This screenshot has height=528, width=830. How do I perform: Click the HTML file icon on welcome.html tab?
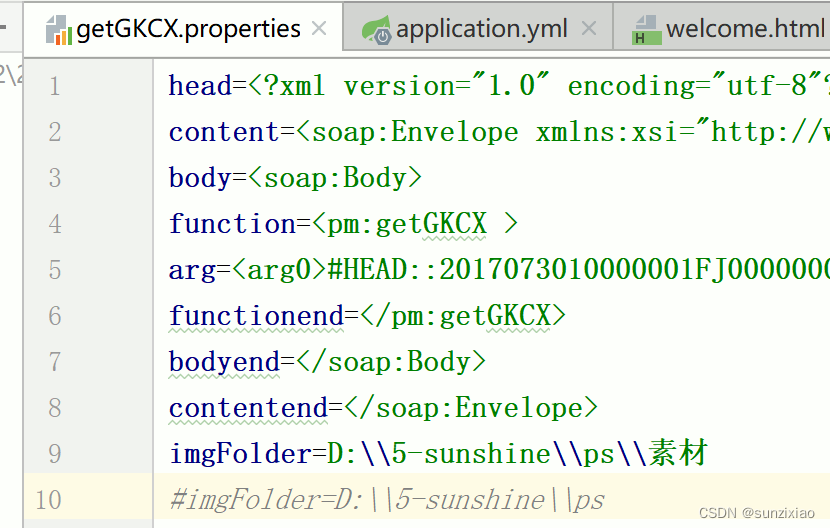point(646,30)
